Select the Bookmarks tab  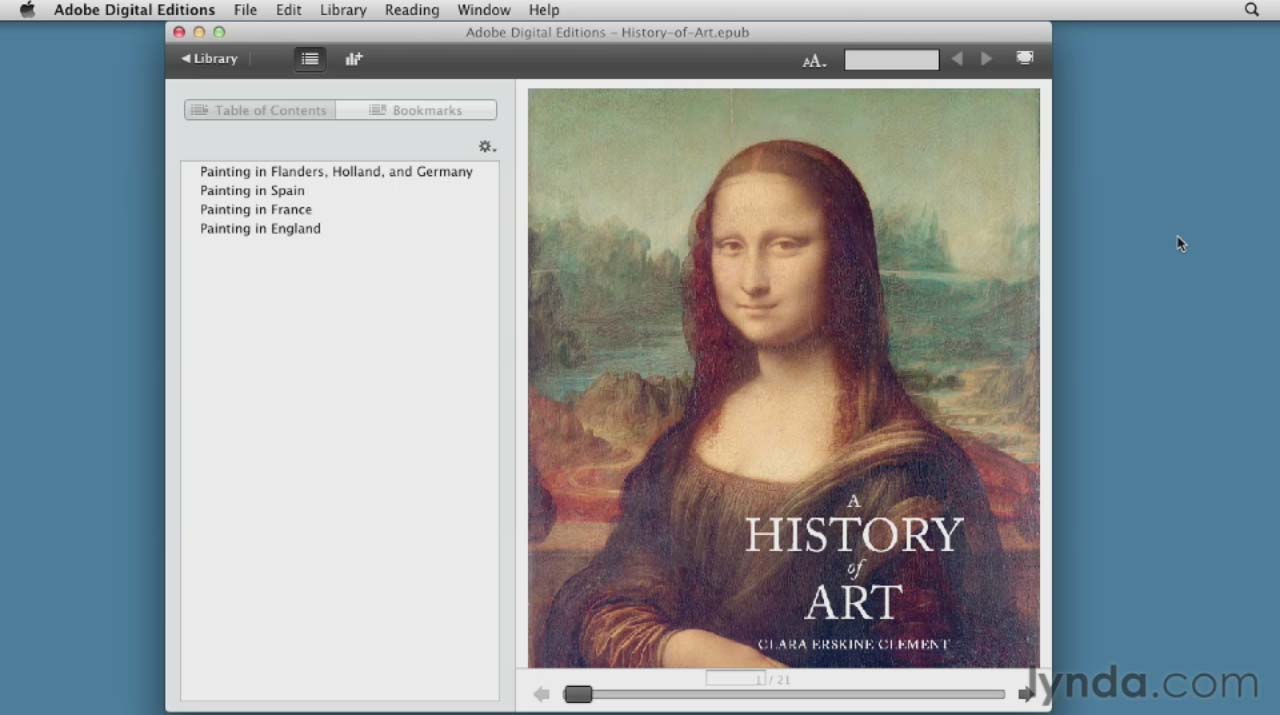(x=416, y=110)
